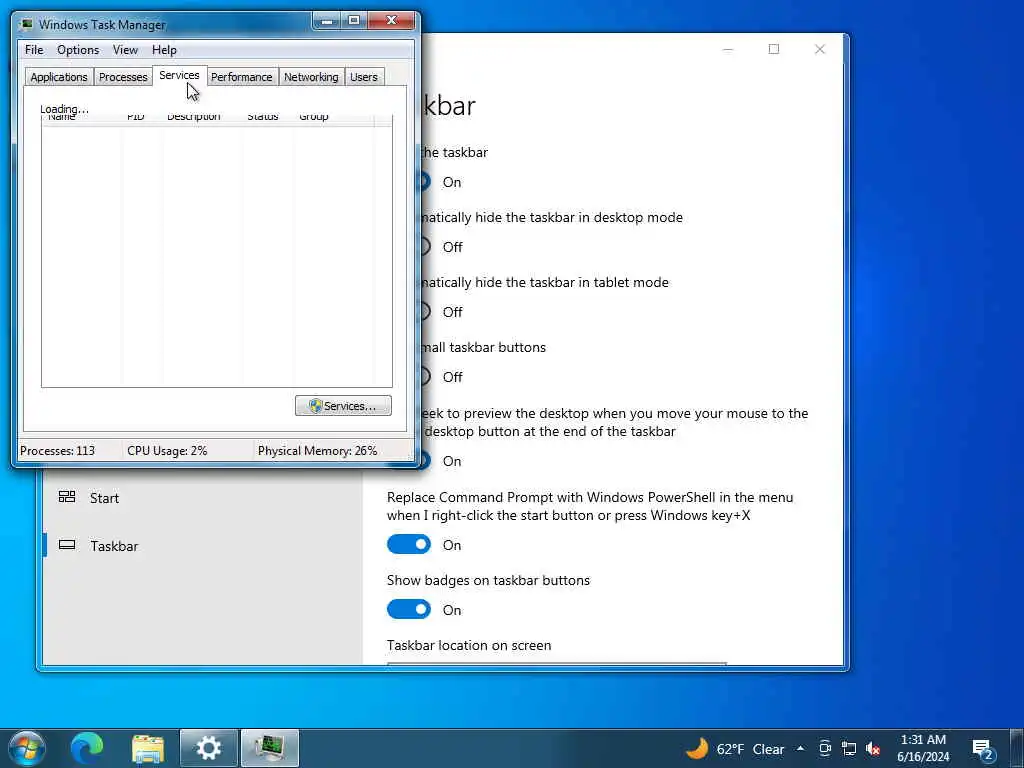Toggle Replace Command Prompt with PowerShell switch
Viewport: 1024px width, 768px height.
tap(409, 544)
